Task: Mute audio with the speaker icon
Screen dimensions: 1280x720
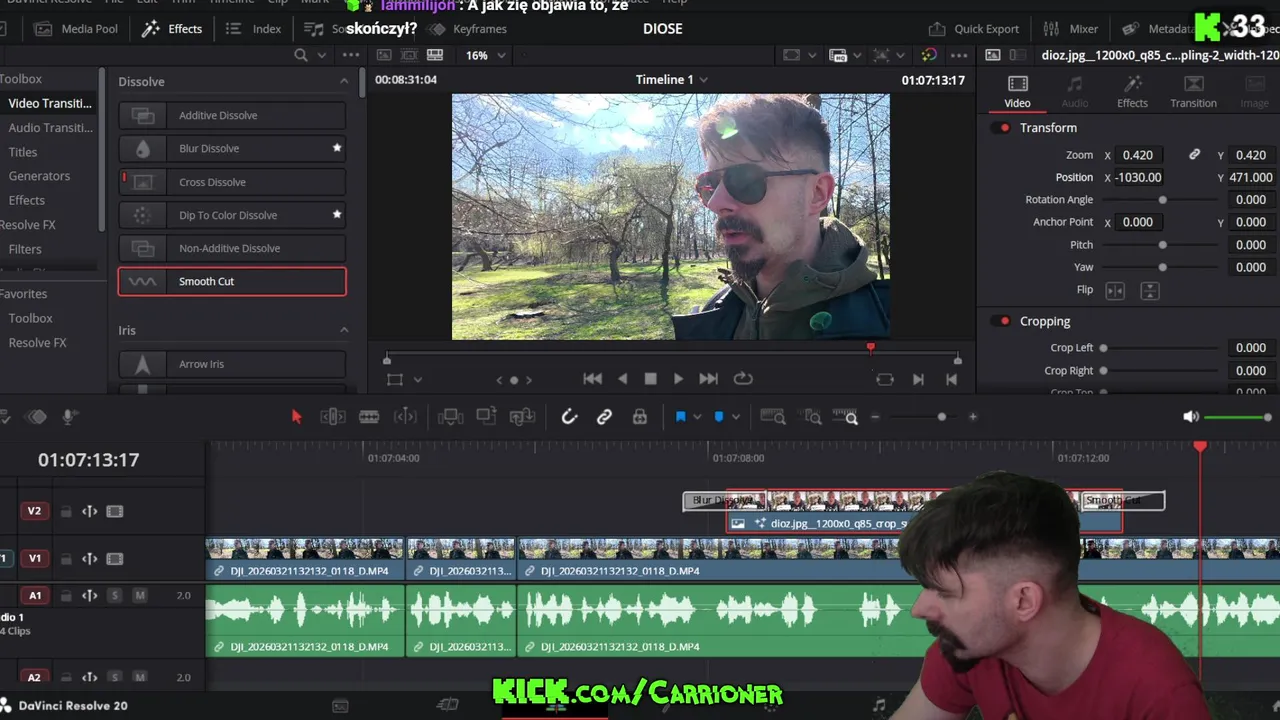Action: coord(1190,417)
